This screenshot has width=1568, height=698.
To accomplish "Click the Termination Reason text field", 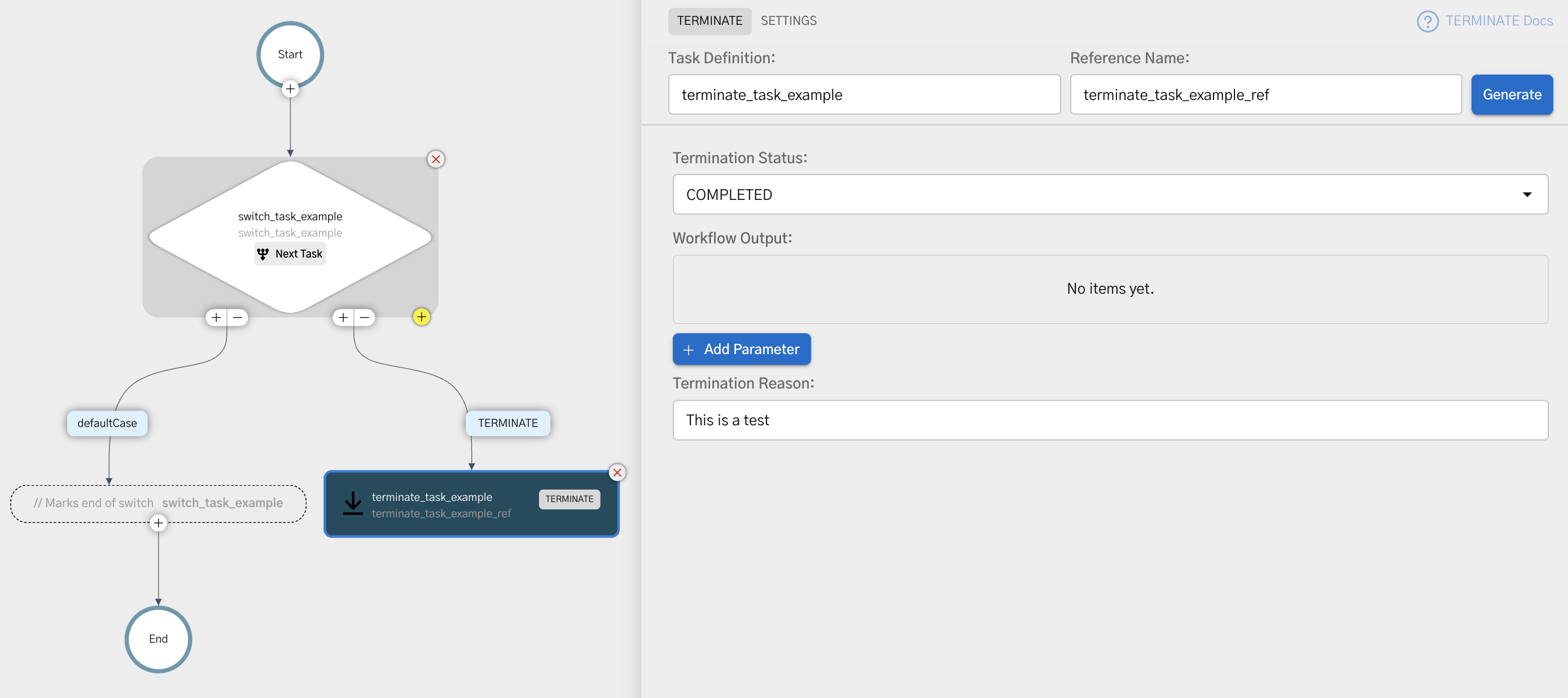I will coord(1109,420).
